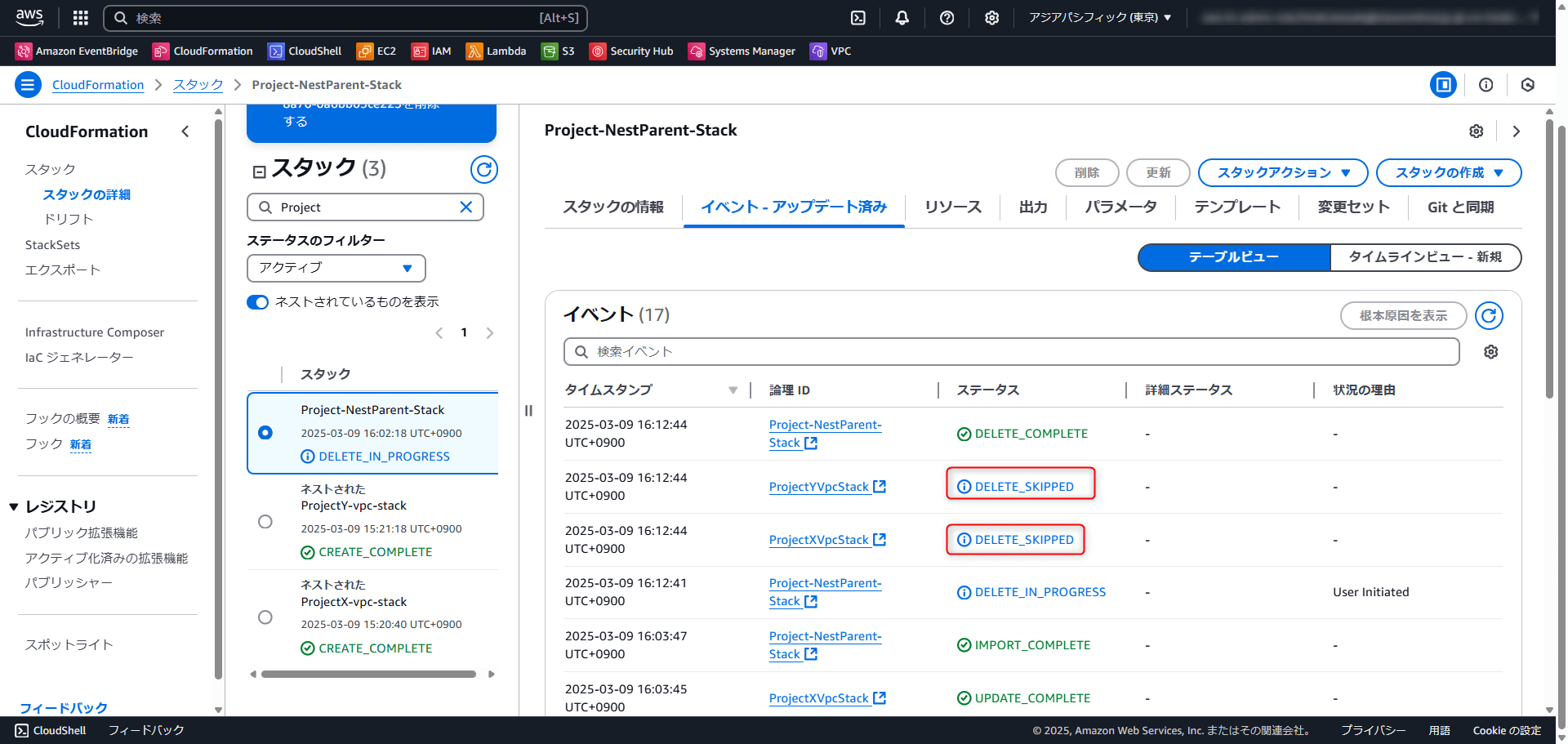1568x744 pixels.
Task: Open the 出力 tab
Action: pyautogui.click(x=1033, y=207)
